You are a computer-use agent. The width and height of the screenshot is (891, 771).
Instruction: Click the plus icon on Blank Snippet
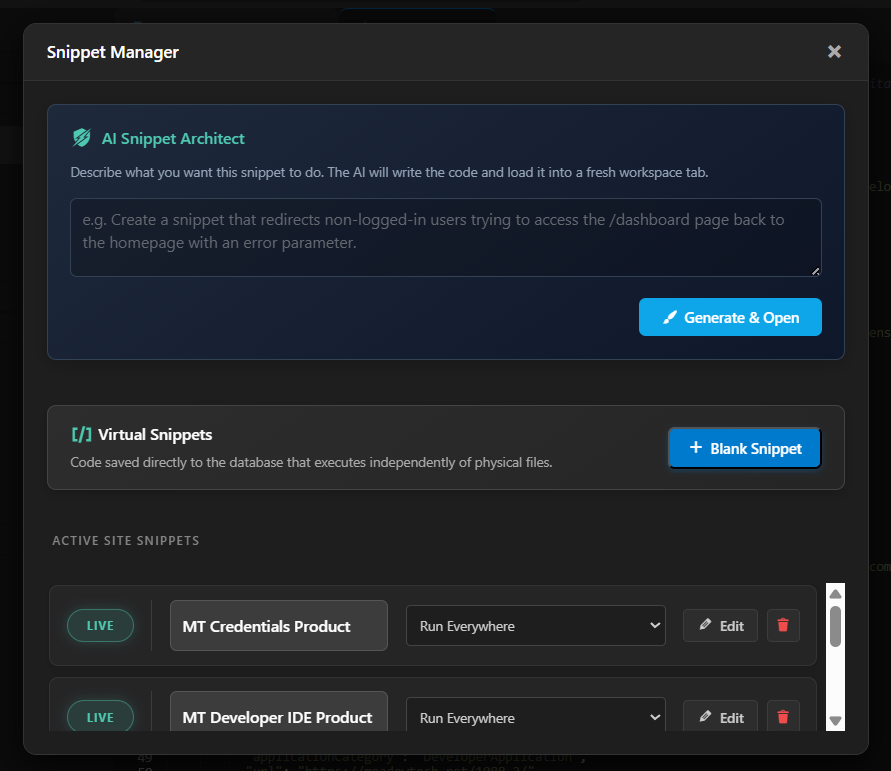(x=696, y=448)
